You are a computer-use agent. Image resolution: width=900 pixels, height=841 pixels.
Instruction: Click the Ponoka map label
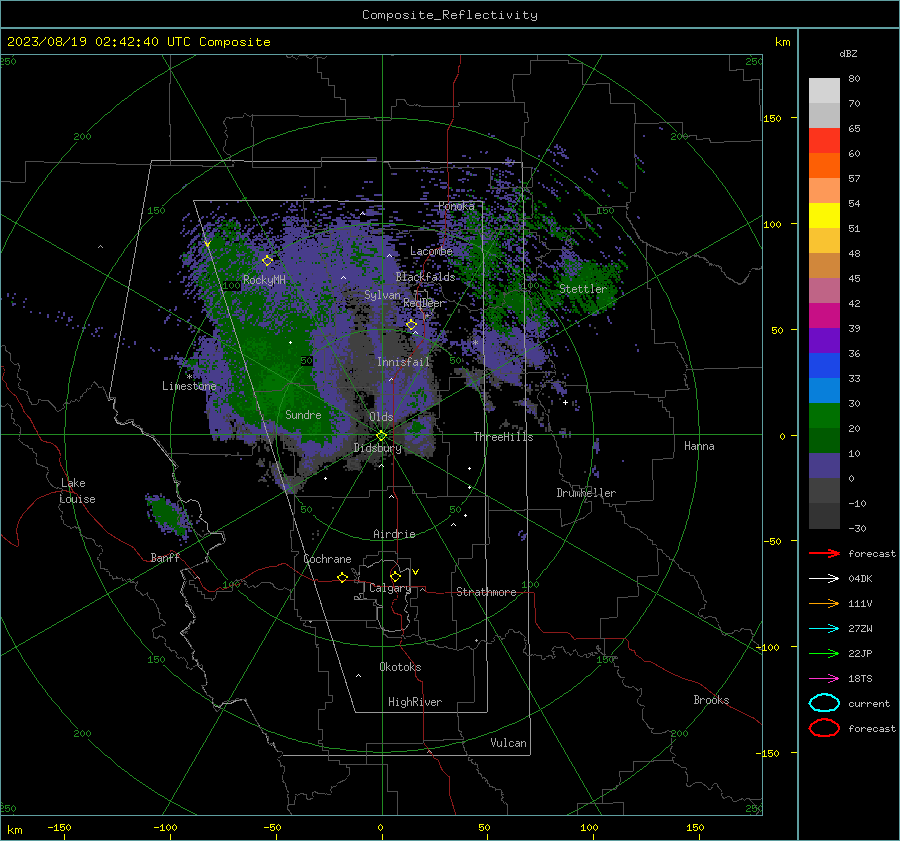tap(456, 206)
